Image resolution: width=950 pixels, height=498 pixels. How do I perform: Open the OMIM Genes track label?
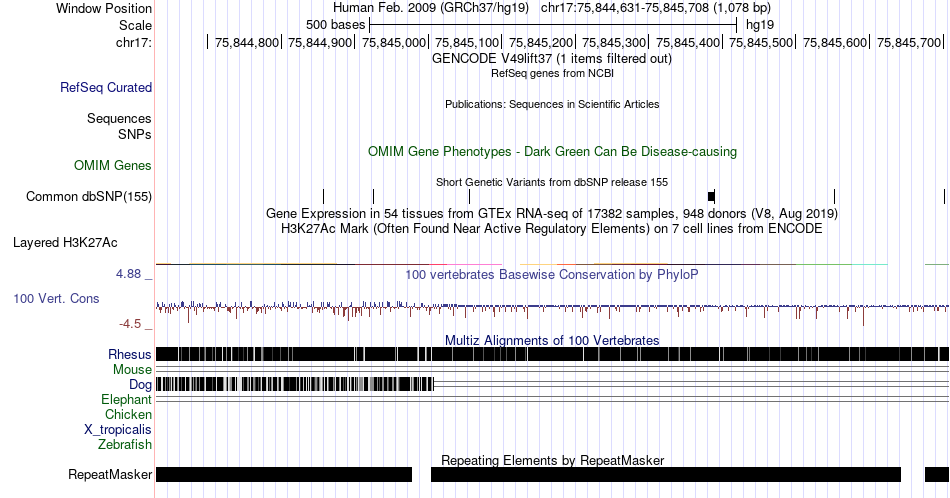(113, 165)
